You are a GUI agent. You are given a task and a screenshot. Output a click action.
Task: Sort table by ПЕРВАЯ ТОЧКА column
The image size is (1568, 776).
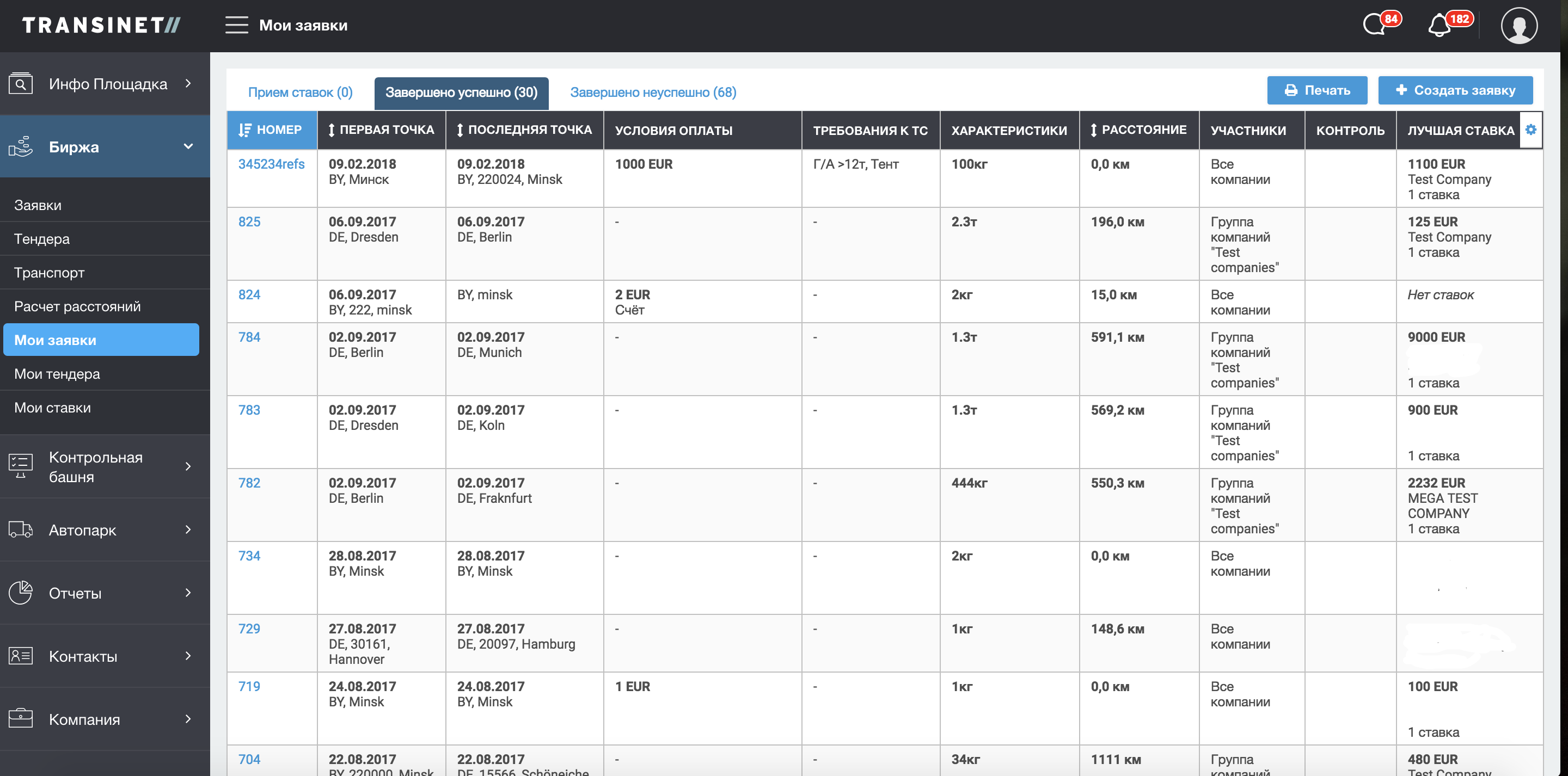tap(381, 130)
